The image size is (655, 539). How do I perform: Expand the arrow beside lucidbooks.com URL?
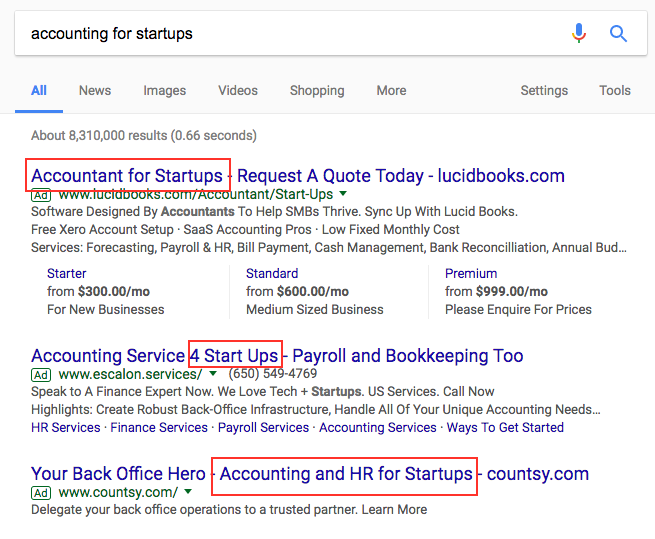coord(343,194)
